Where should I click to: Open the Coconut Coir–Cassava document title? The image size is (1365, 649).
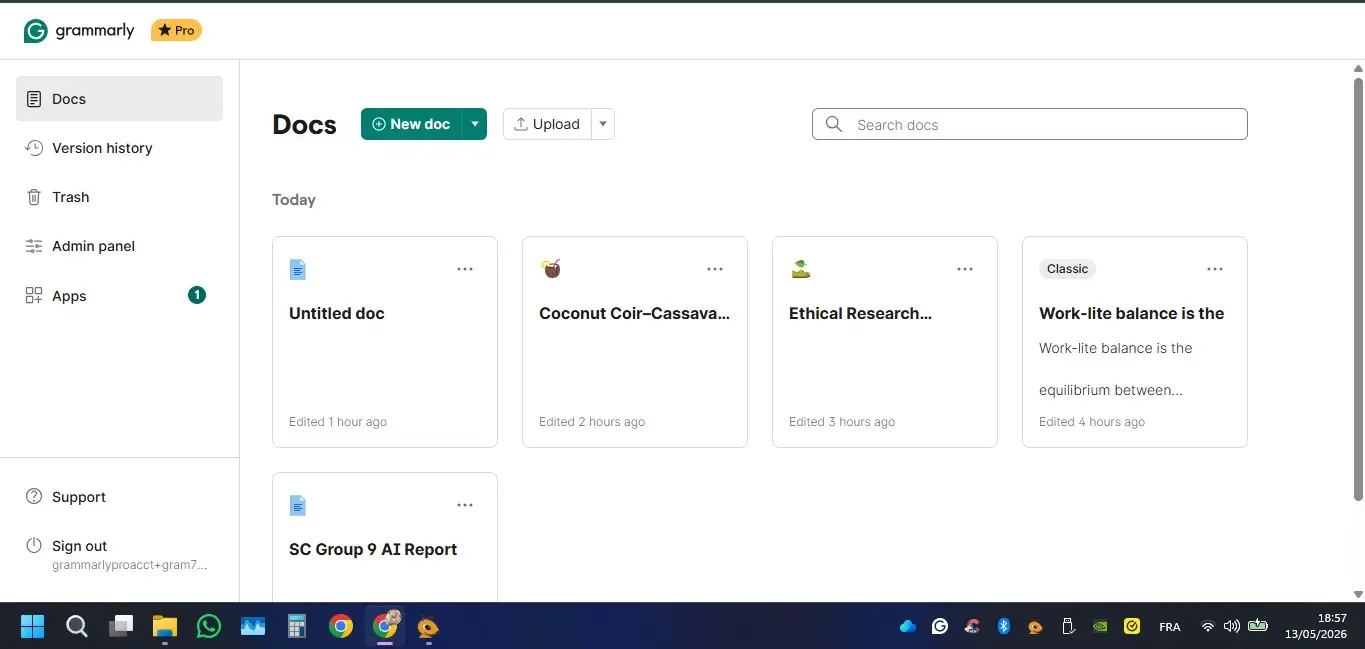pyautogui.click(x=635, y=313)
